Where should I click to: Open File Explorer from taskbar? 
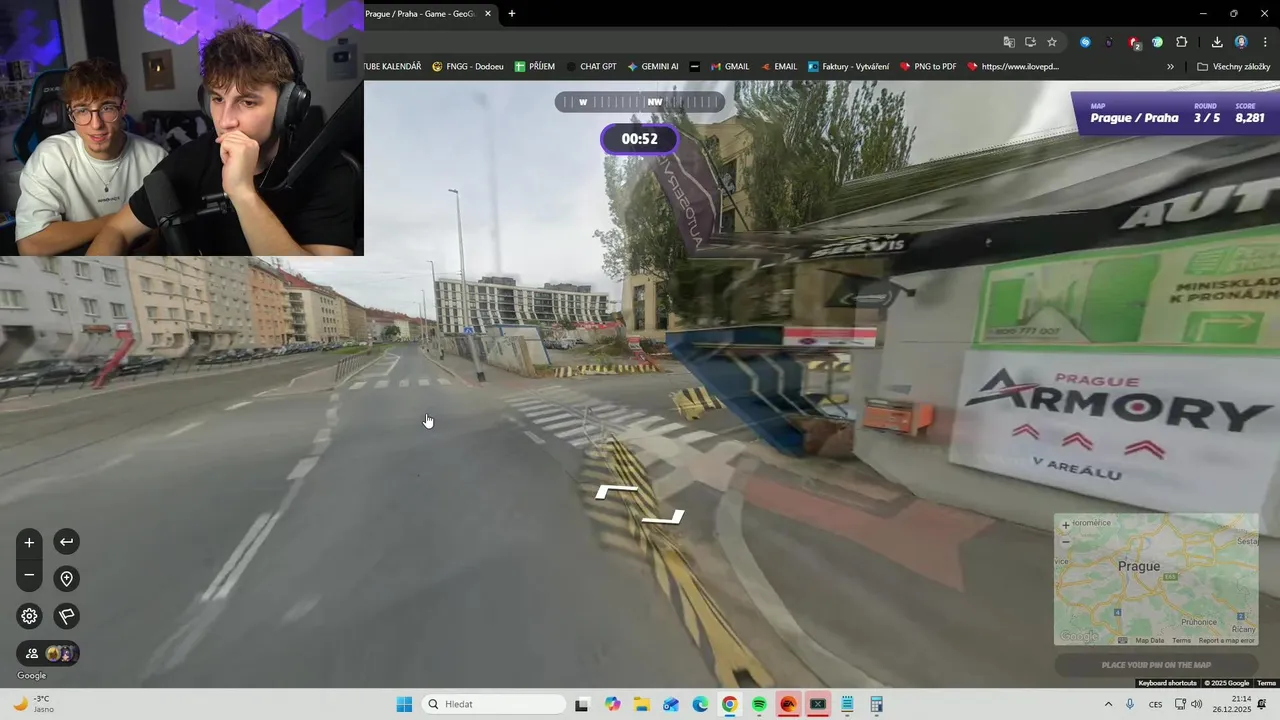tap(641, 704)
